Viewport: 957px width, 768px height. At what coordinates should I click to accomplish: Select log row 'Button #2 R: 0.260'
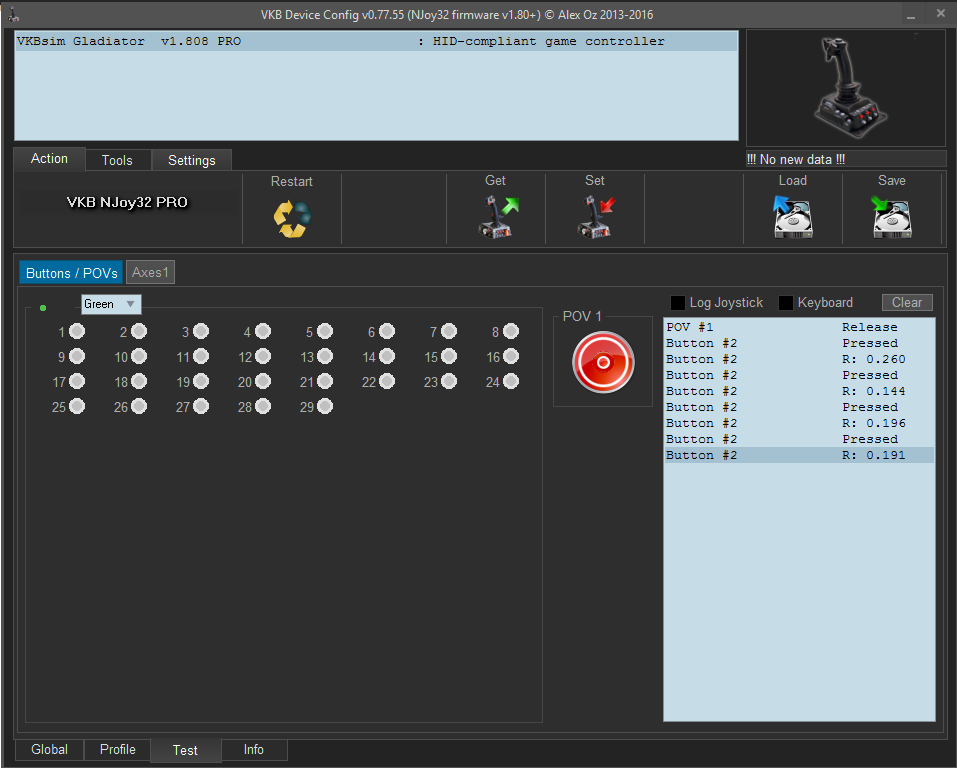click(799, 360)
